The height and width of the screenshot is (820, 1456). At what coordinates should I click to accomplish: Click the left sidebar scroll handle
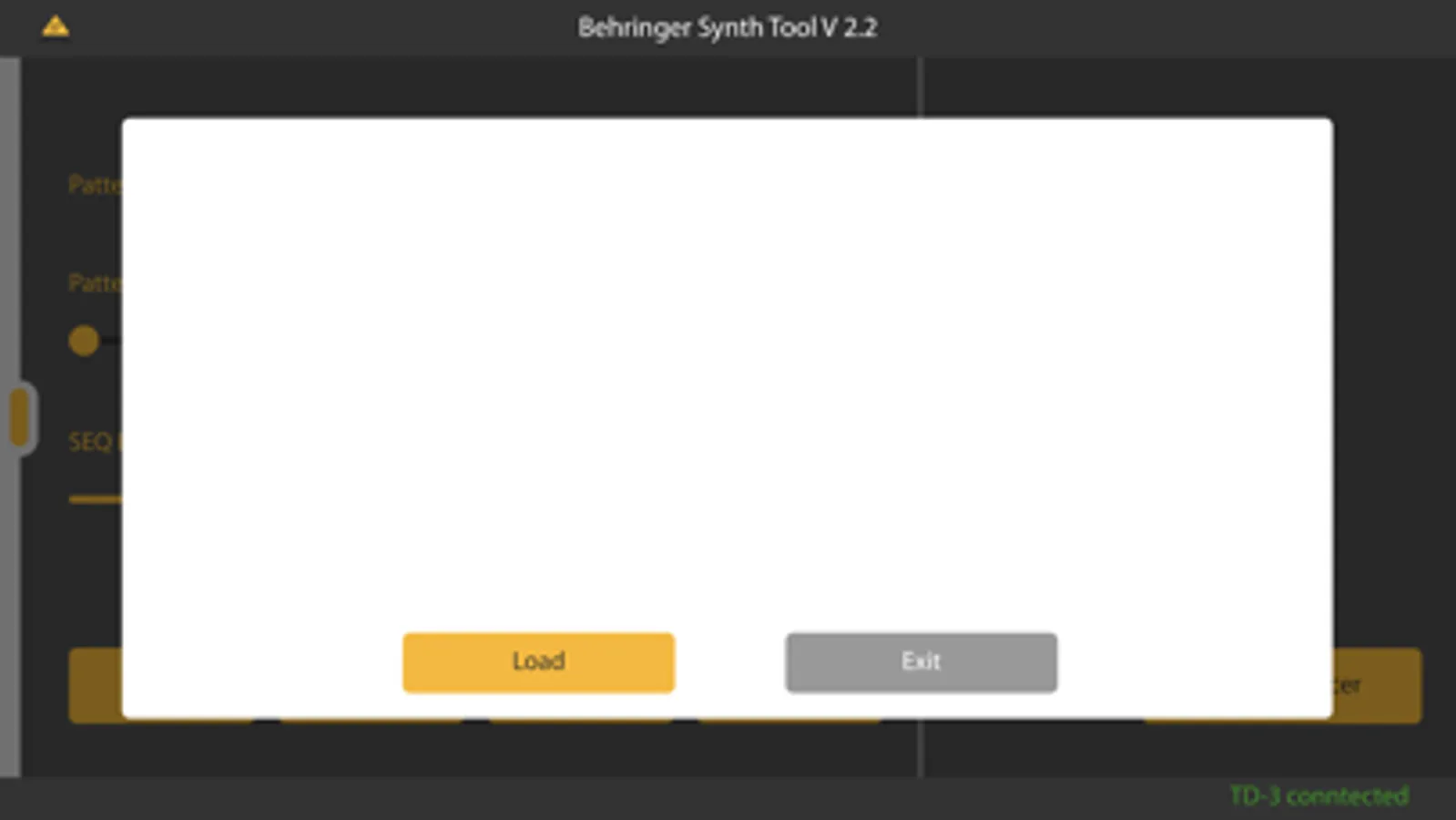tap(20, 418)
